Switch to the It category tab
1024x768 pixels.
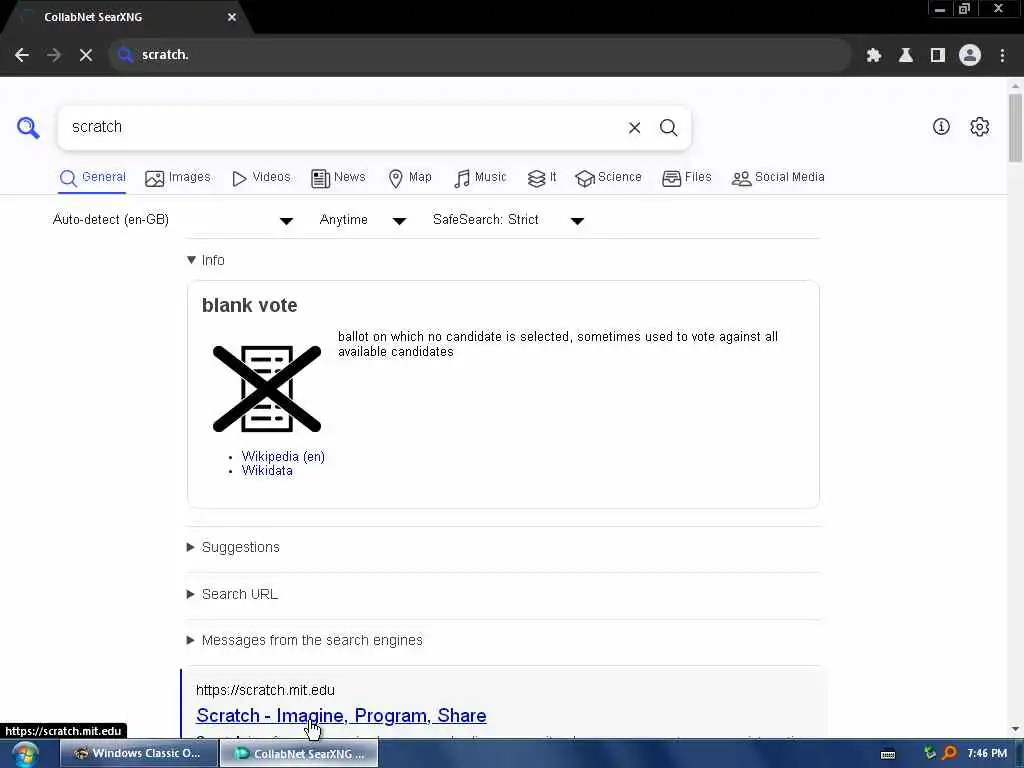click(542, 178)
